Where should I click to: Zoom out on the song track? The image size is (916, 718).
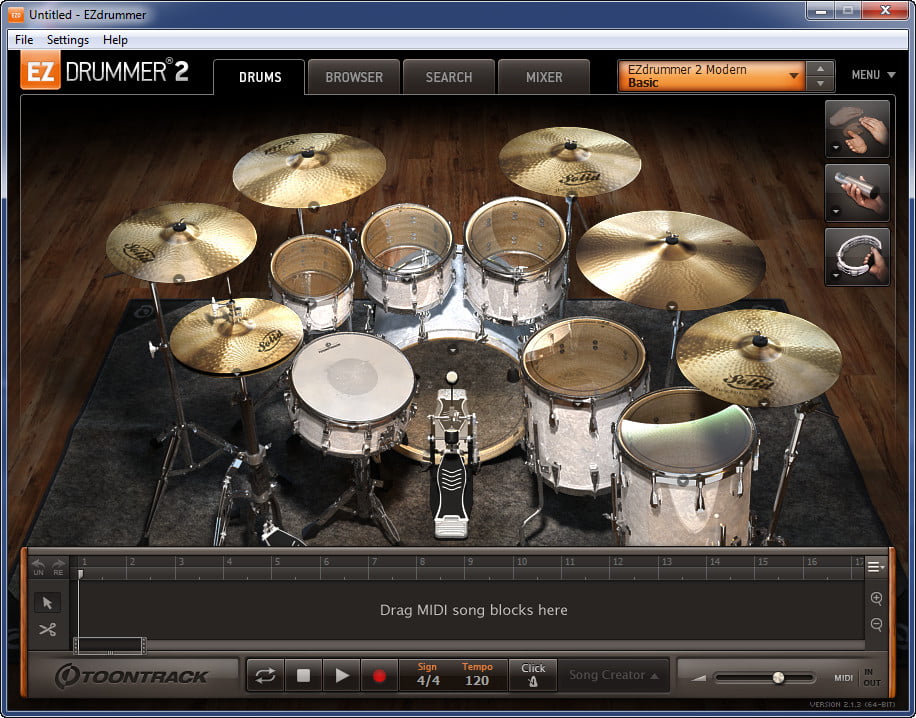click(x=876, y=625)
